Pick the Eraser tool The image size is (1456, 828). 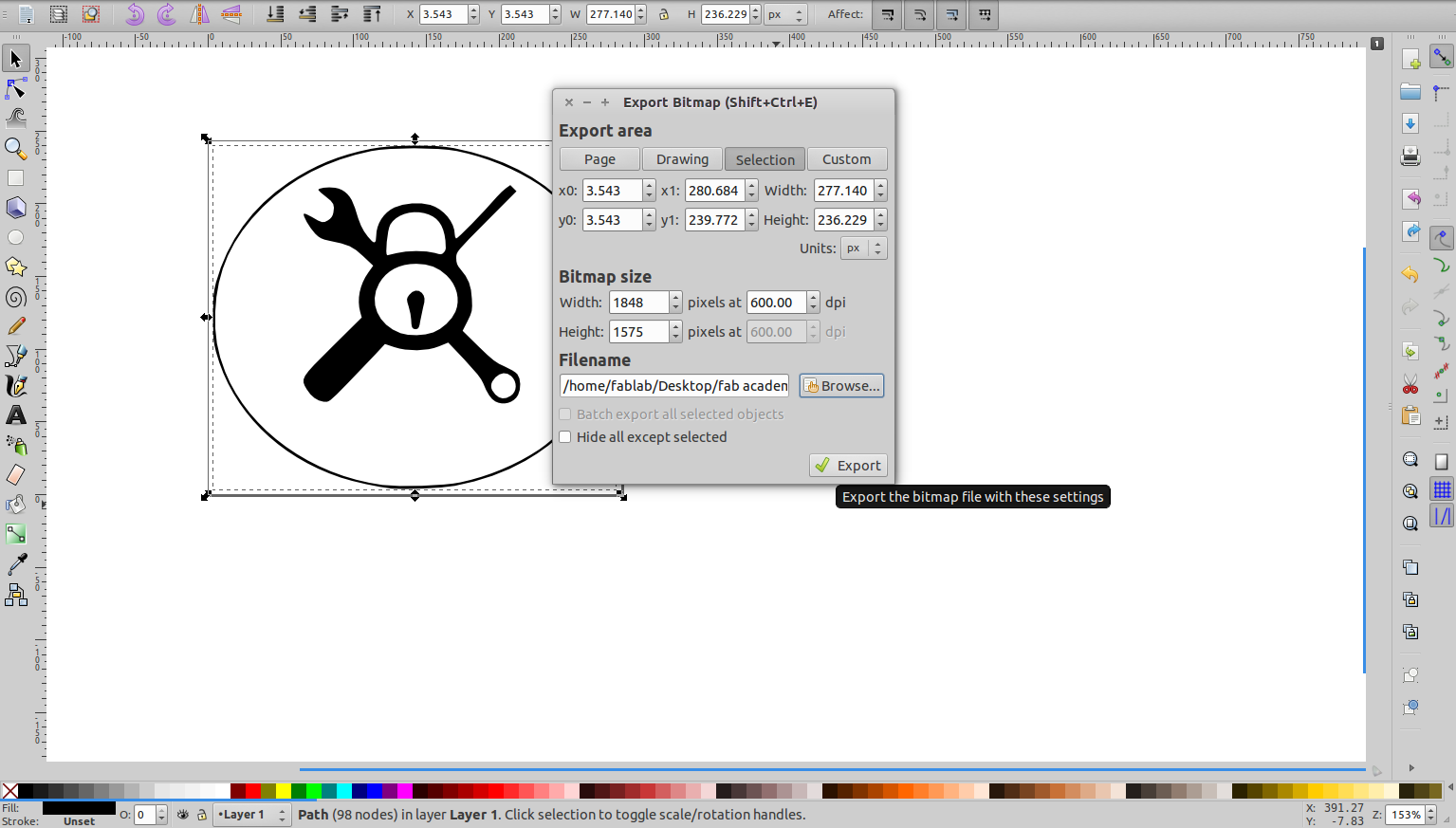(15, 475)
